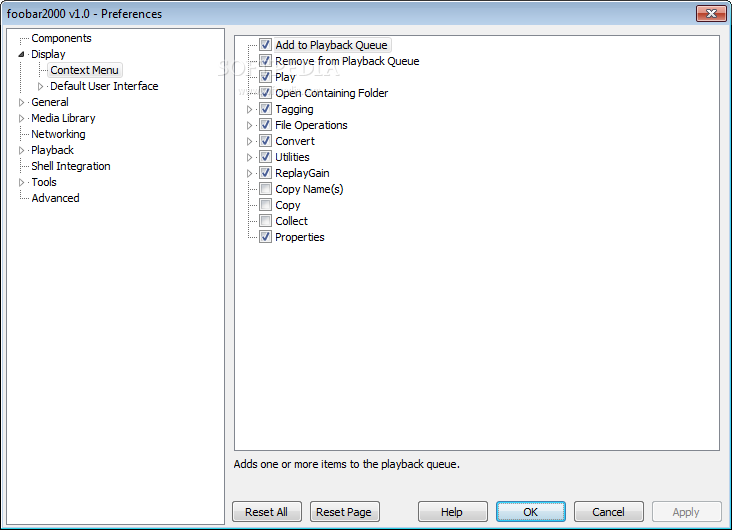Expand Default User Interface node
Image resolution: width=732 pixels, height=530 pixels.
[x=40, y=86]
